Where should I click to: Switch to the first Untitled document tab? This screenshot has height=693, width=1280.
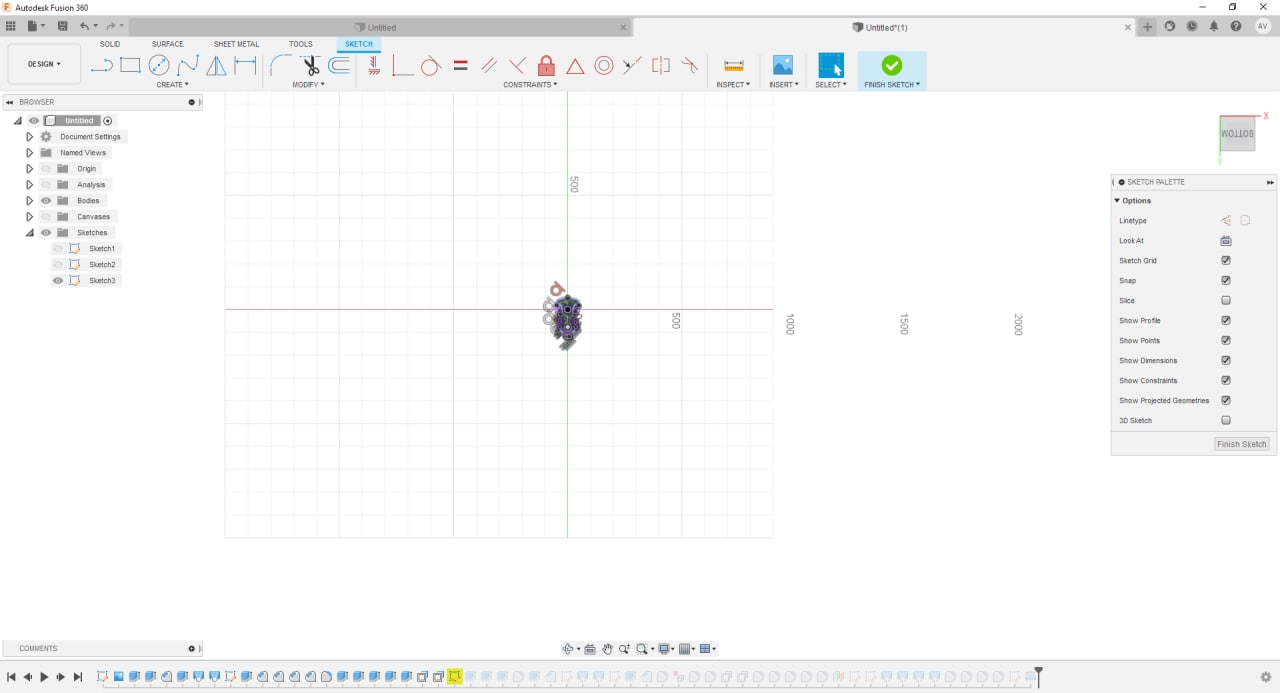380,27
